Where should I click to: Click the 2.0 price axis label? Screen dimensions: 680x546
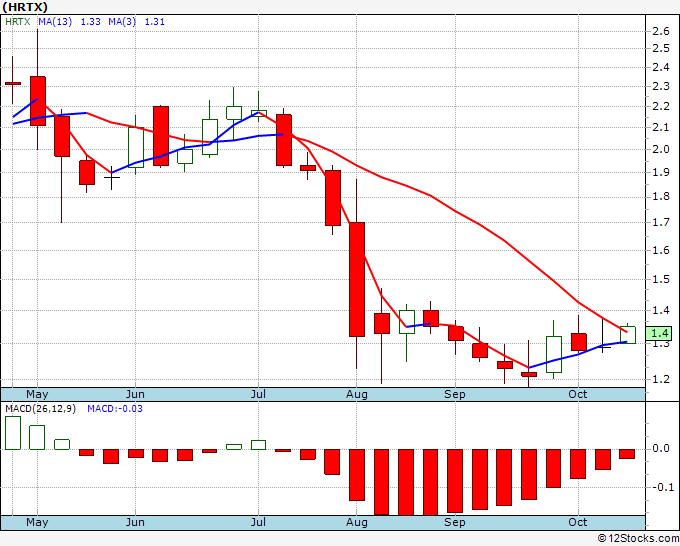(x=661, y=149)
